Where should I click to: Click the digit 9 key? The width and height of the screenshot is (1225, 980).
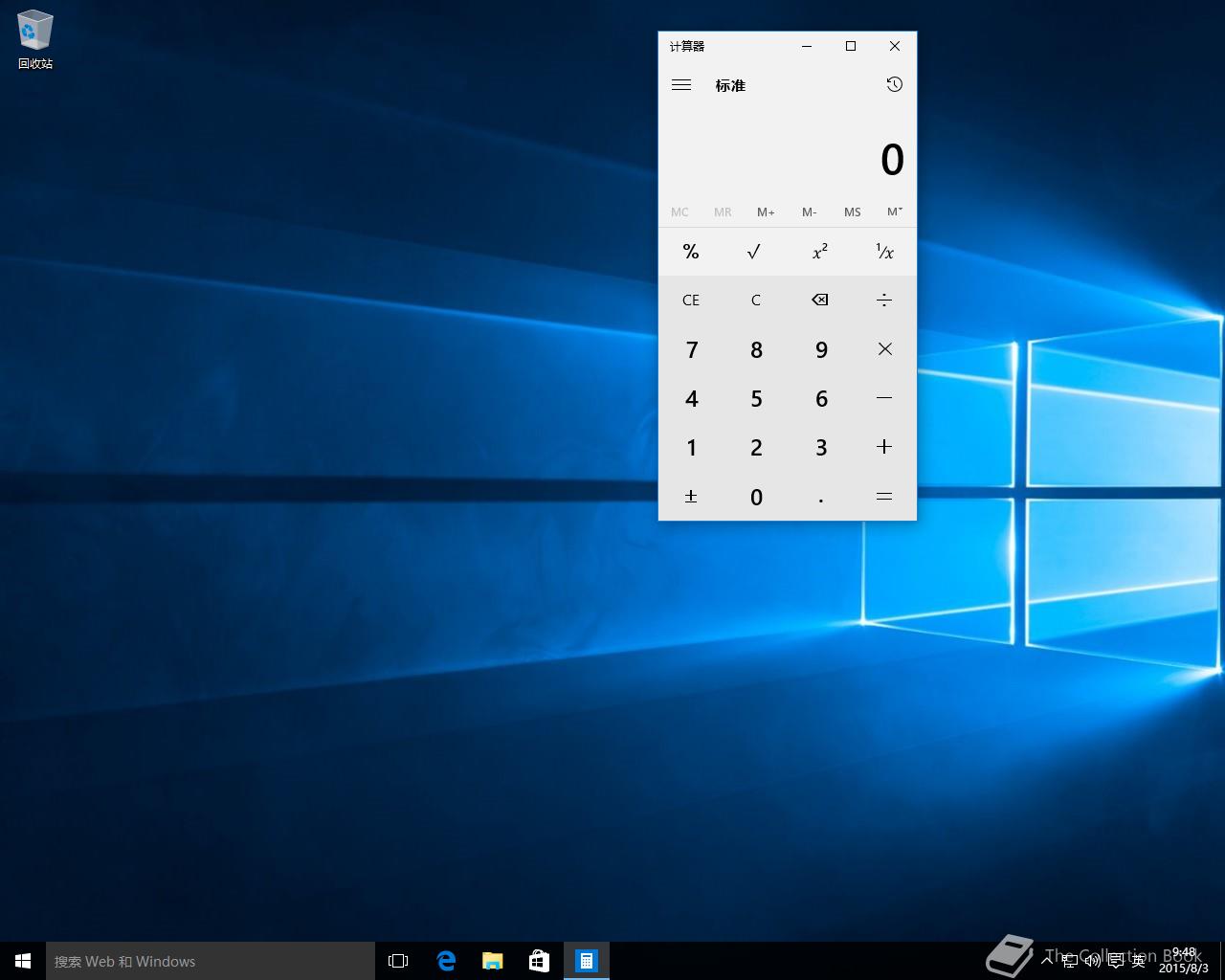tap(820, 349)
